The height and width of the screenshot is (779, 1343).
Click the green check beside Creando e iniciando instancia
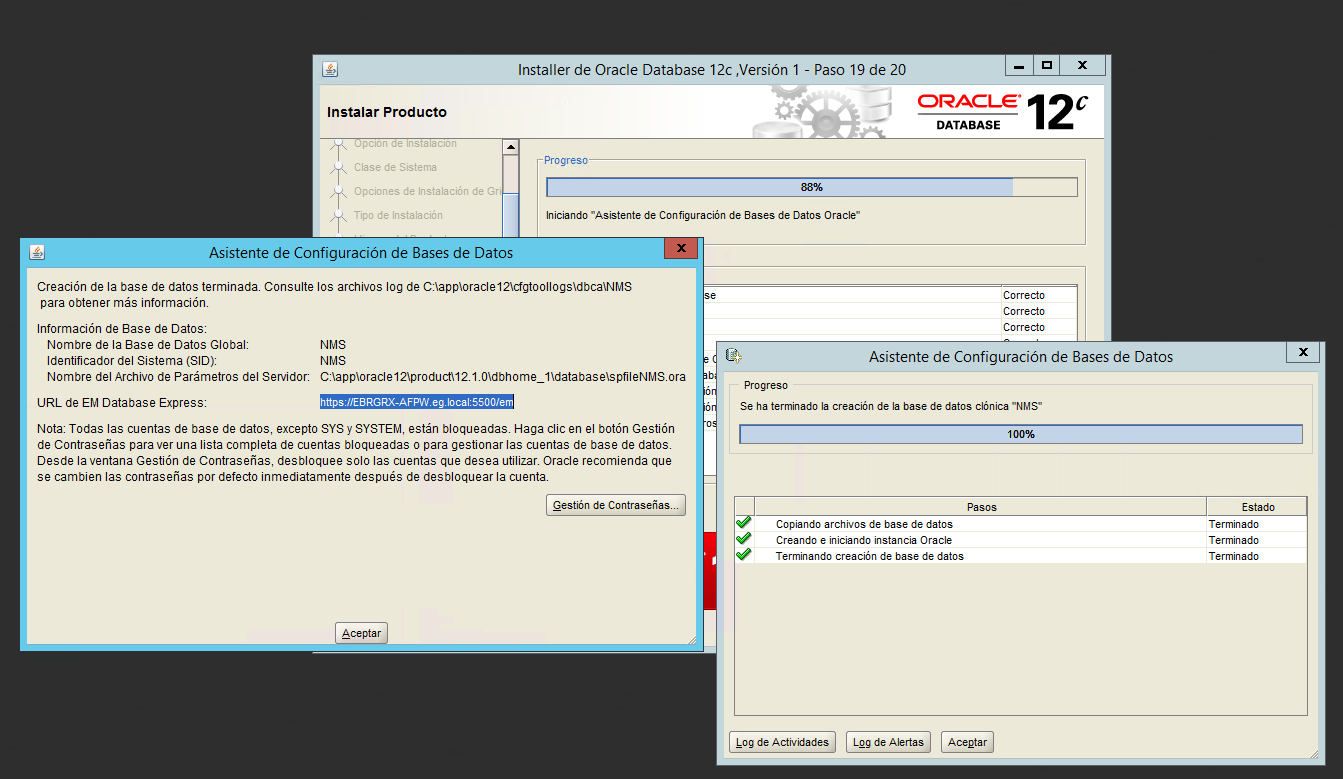coord(743,539)
